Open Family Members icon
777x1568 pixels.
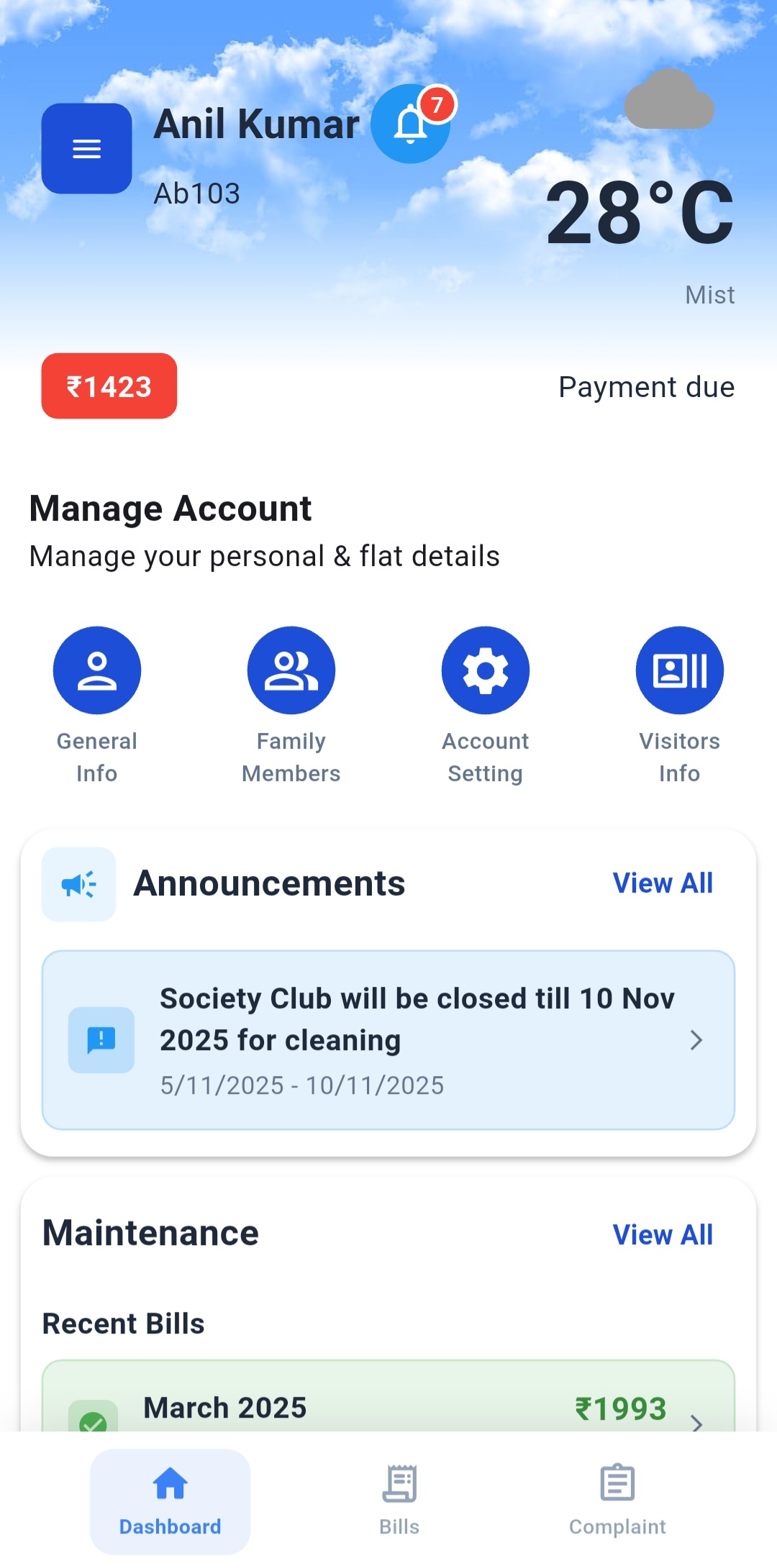click(291, 670)
